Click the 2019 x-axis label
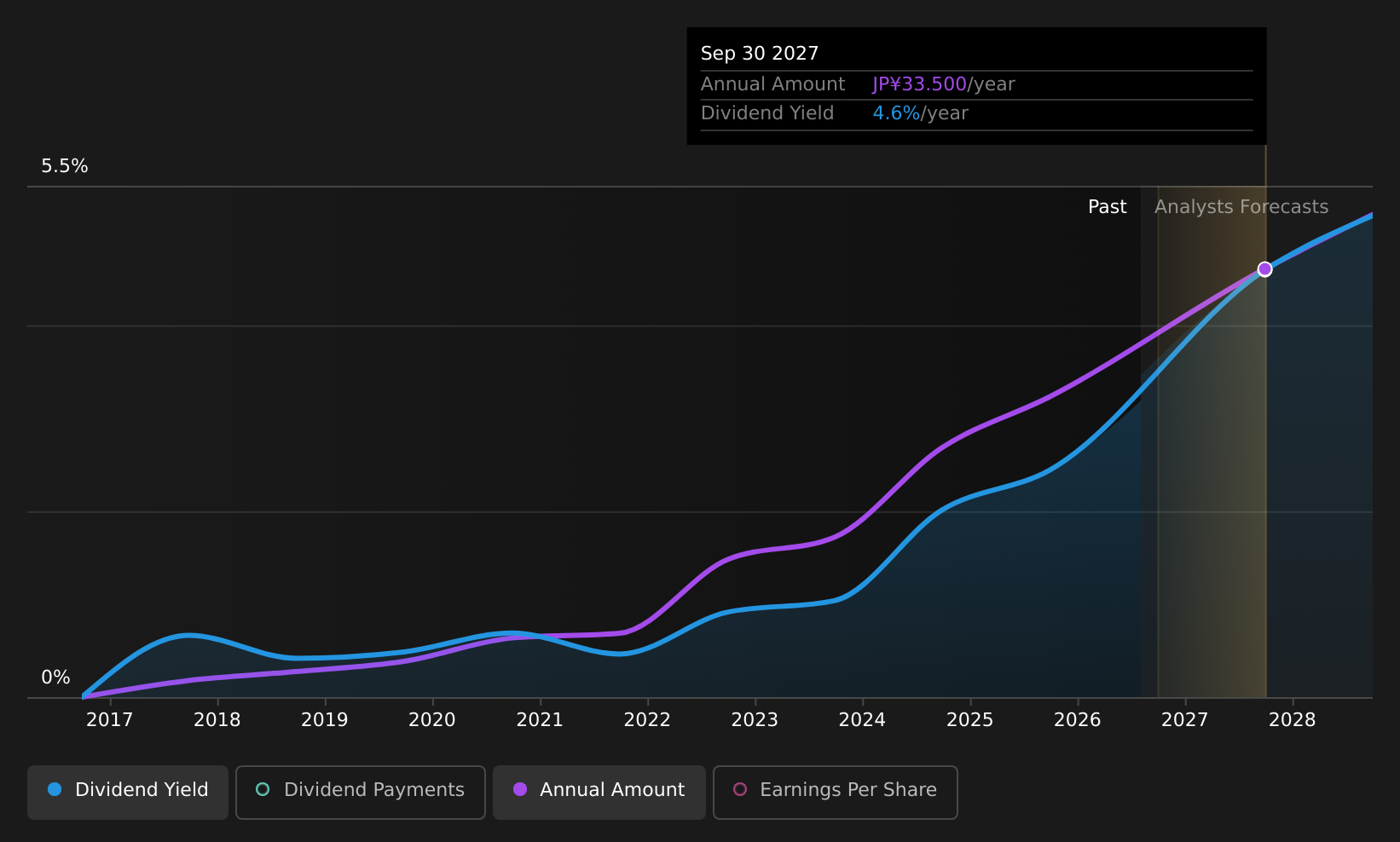Image resolution: width=1400 pixels, height=842 pixels. [x=325, y=720]
